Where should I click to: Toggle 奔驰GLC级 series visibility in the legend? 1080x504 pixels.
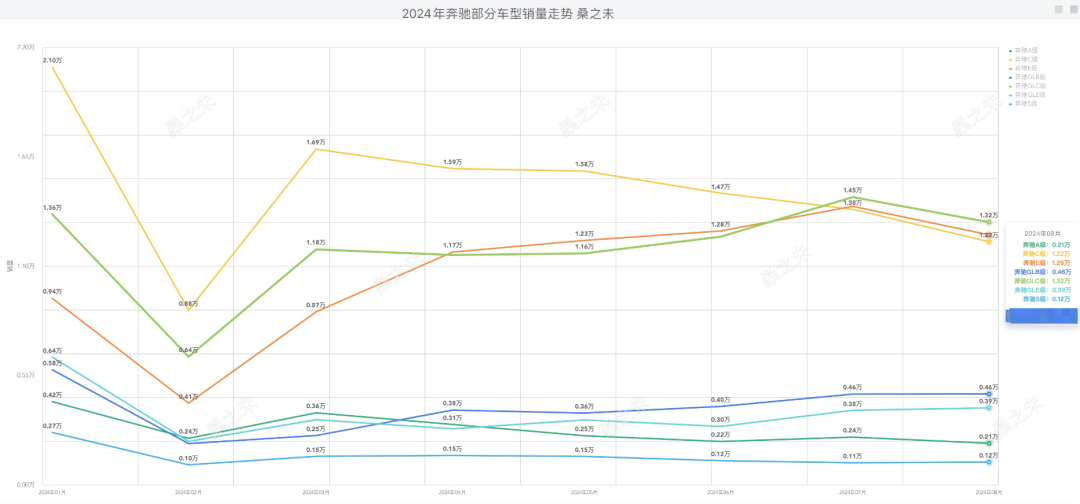pos(1029,86)
